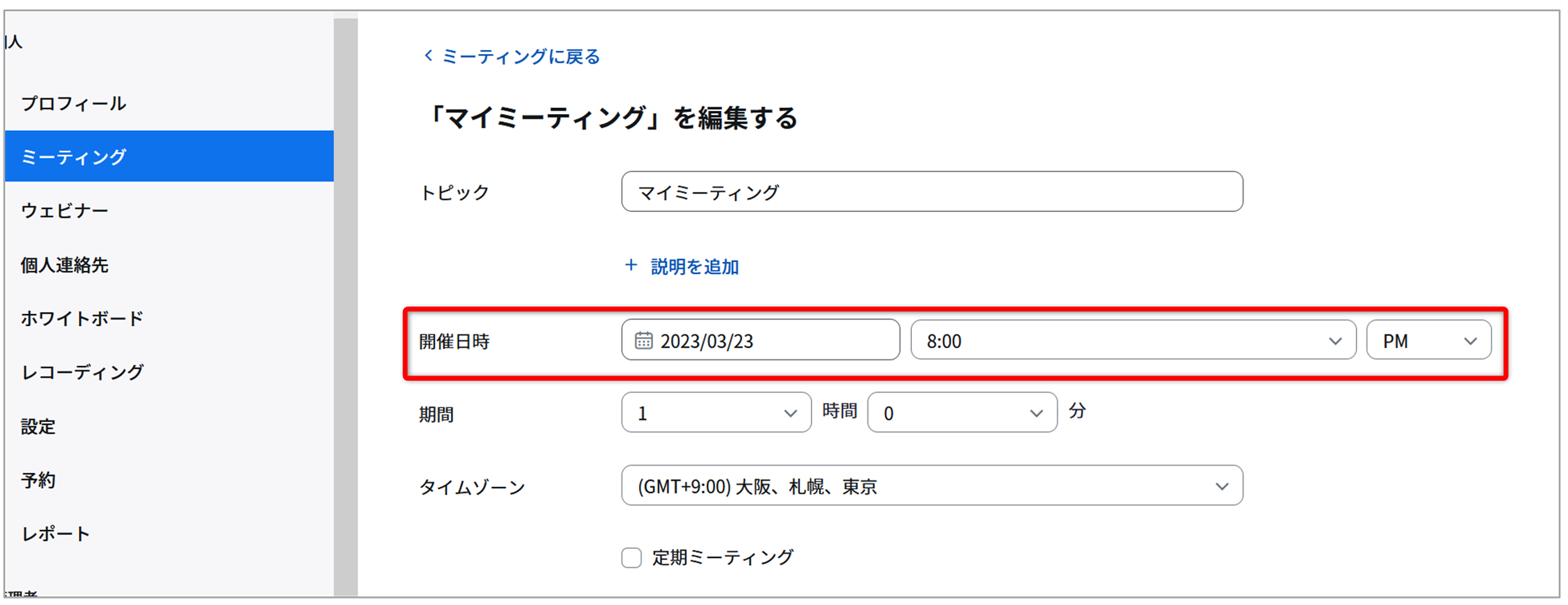1568x605 pixels.
Task: Click the sidebar vertical scrollbar
Action: pyautogui.click(x=346, y=307)
